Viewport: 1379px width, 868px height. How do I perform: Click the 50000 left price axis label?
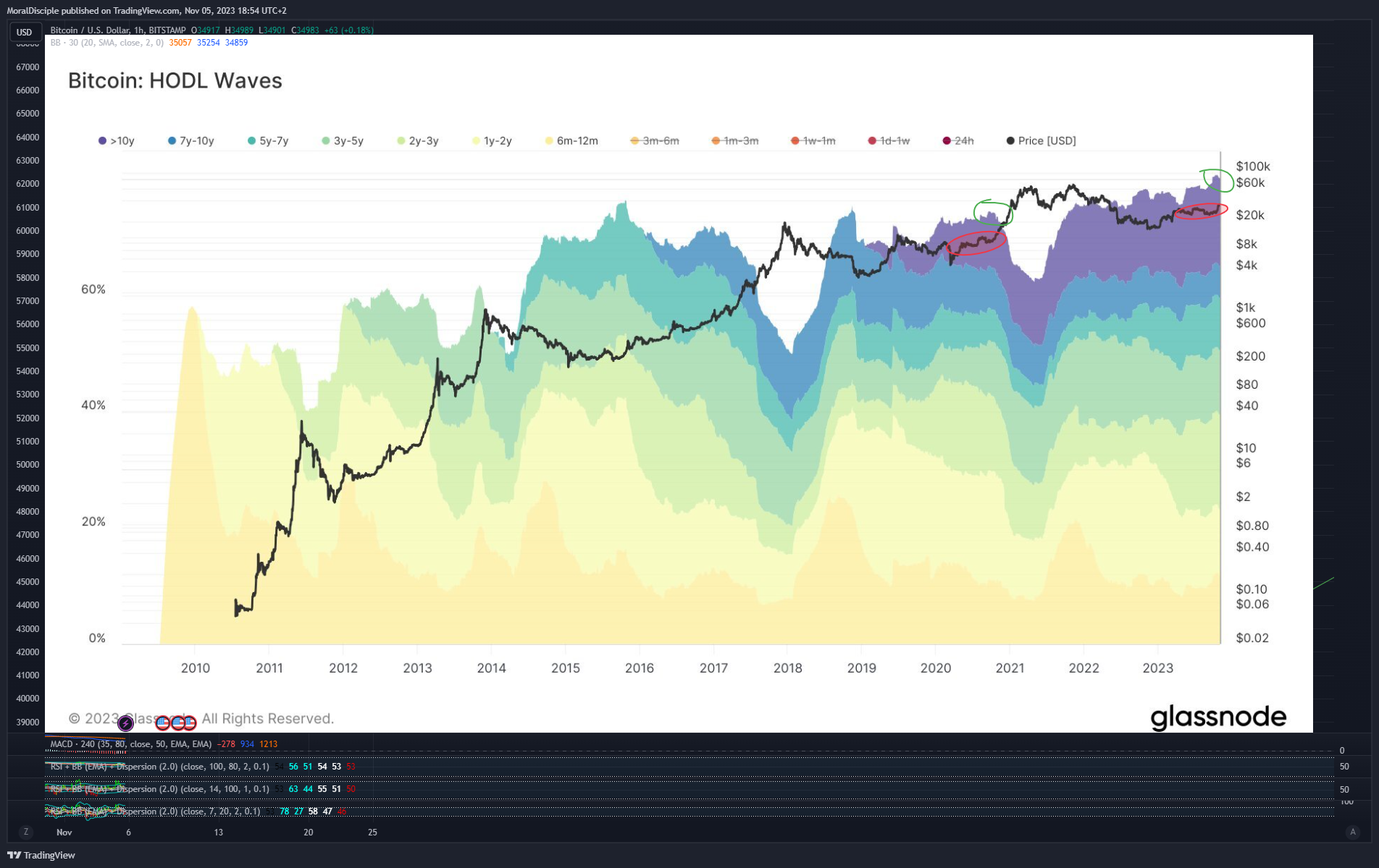(x=28, y=465)
